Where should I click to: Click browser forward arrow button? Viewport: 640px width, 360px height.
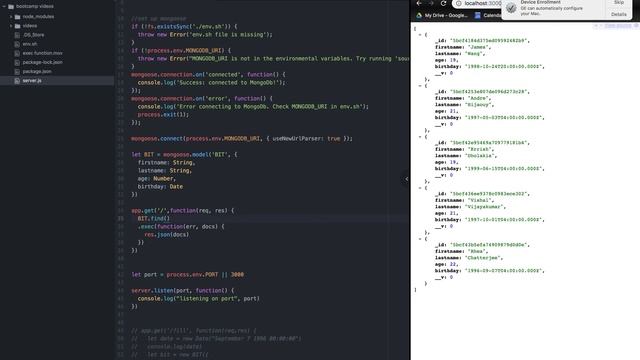[x=431, y=3]
